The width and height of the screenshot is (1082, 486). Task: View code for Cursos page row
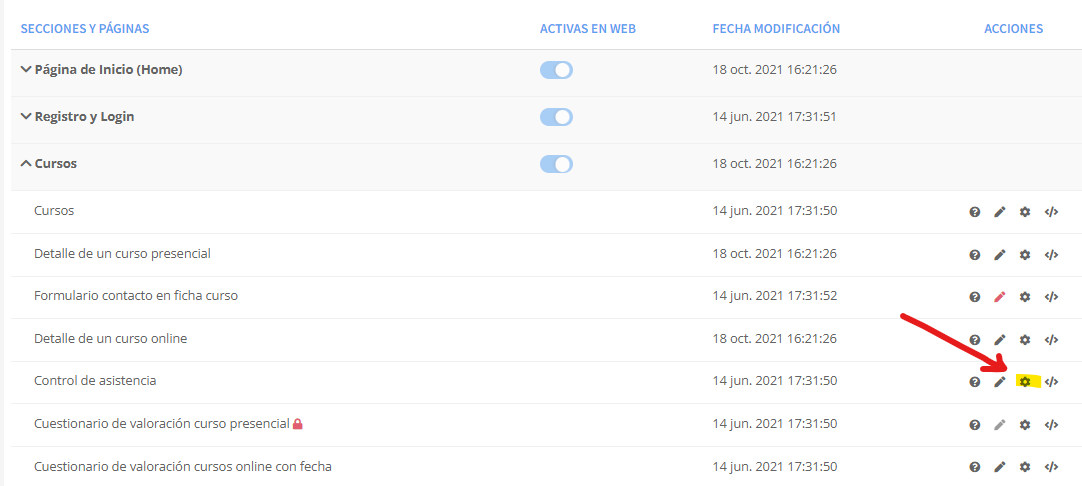pos(1051,212)
